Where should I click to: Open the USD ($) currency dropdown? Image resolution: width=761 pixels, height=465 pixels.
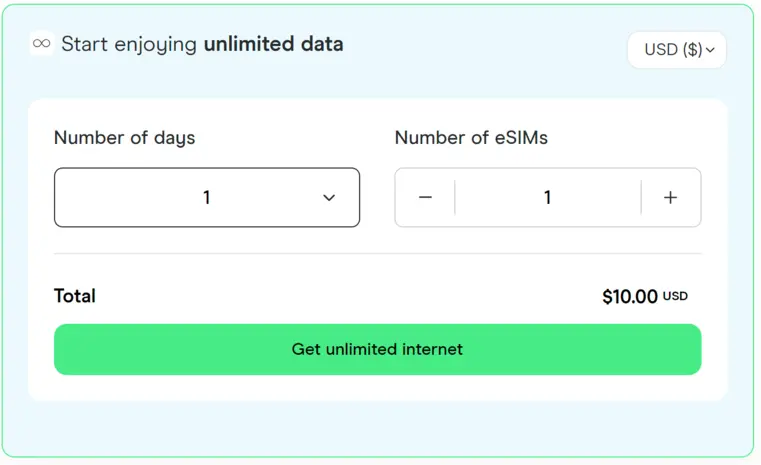point(677,50)
